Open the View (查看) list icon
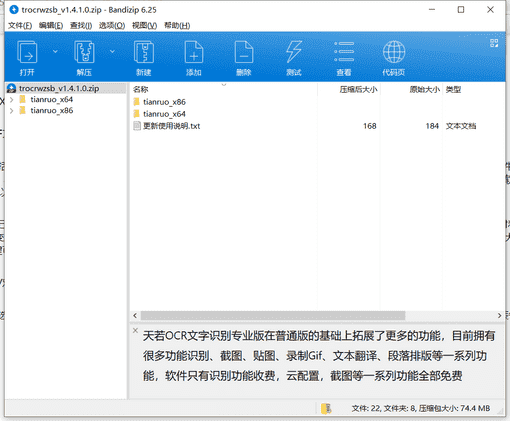The height and width of the screenshot is (421, 510). tap(344, 52)
